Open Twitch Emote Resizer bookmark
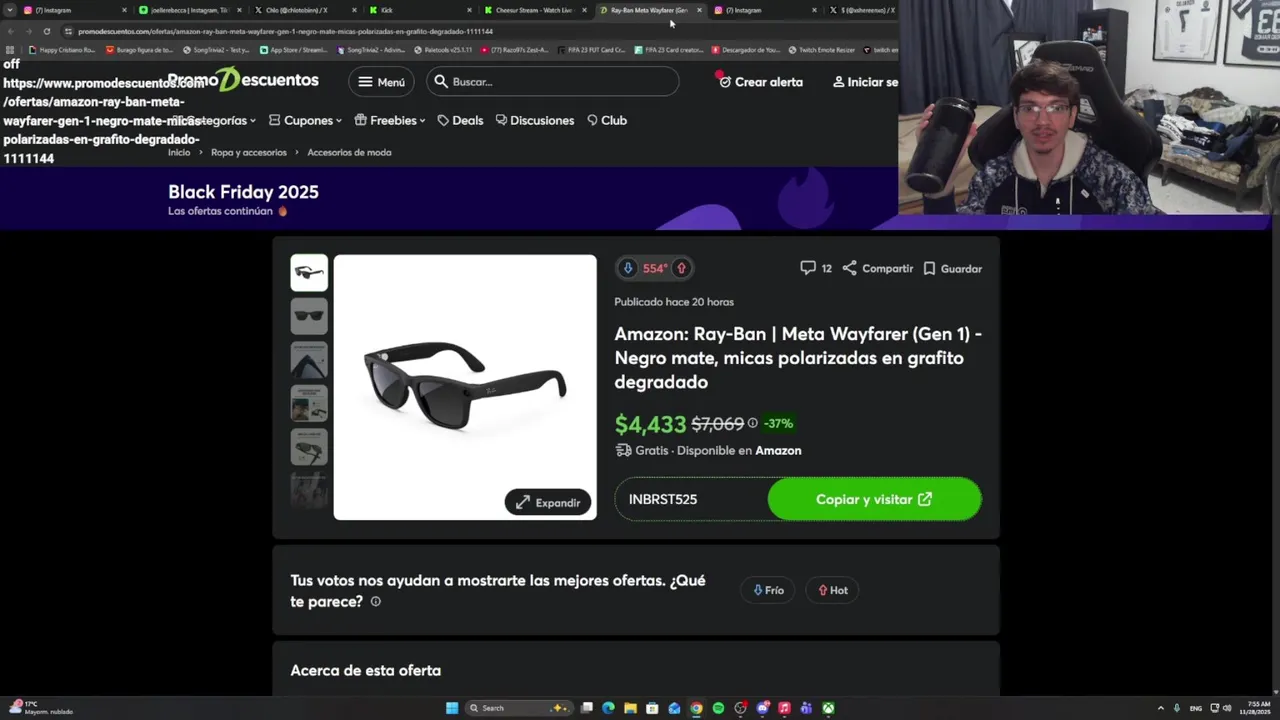Image resolution: width=1280 pixels, height=720 pixels. pyautogui.click(x=821, y=49)
